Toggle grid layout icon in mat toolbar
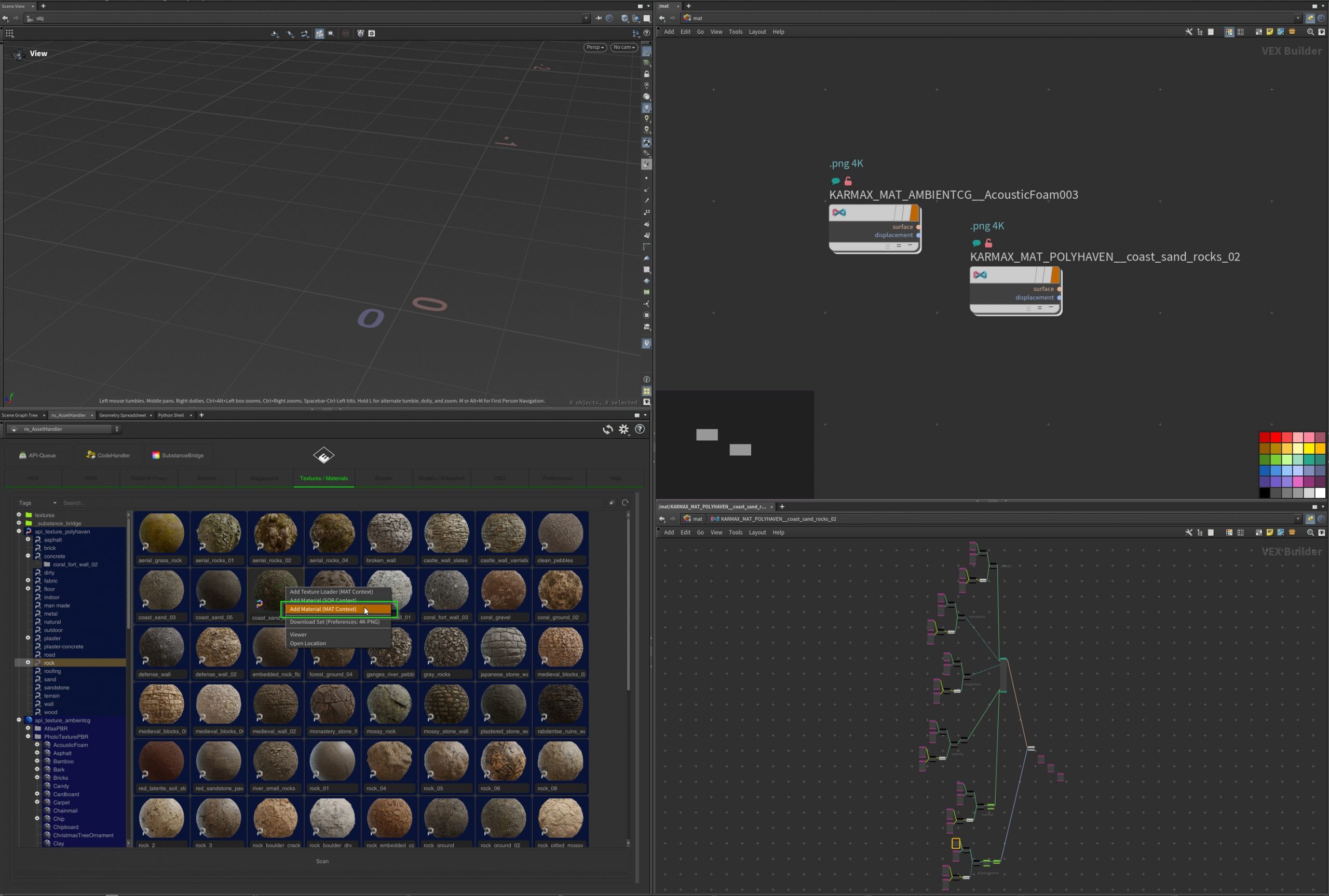 pos(1240,32)
